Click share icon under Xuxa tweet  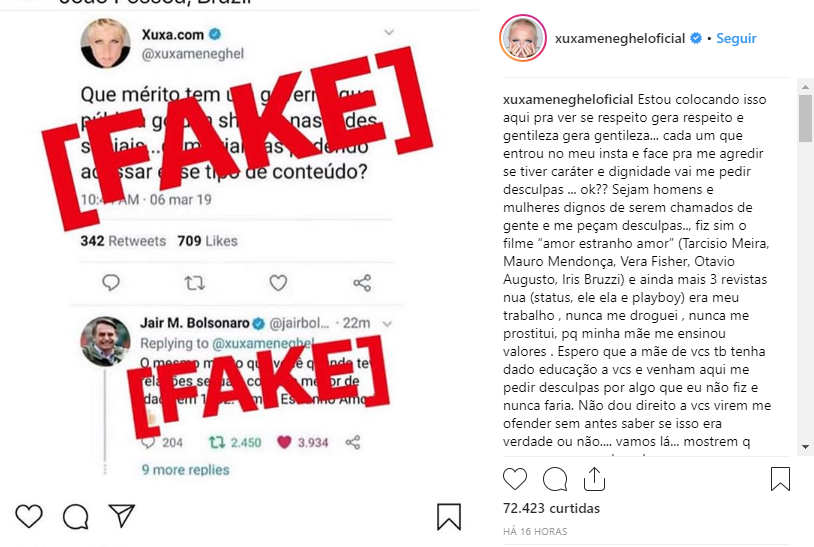(x=362, y=283)
